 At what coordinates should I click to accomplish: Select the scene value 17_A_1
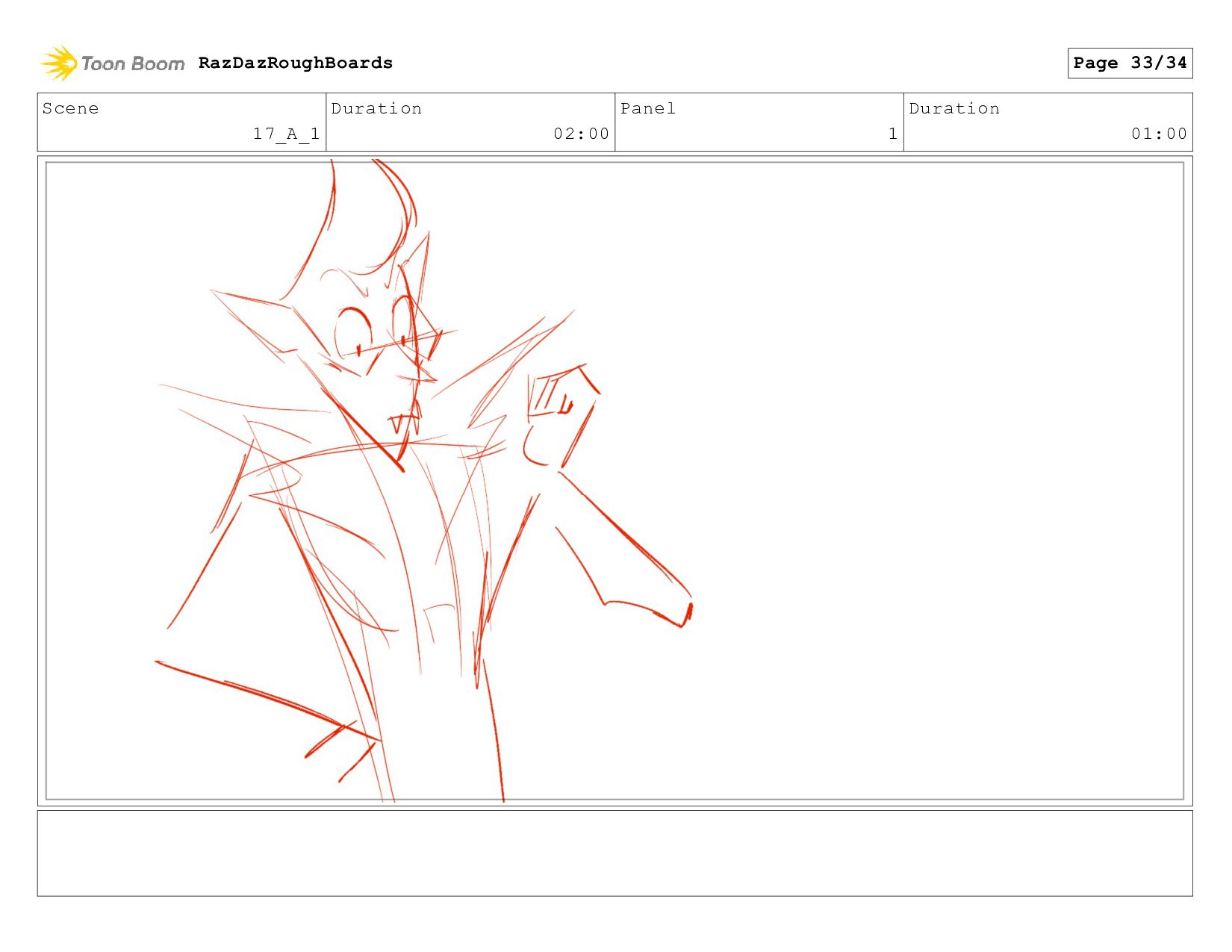pyautogui.click(x=286, y=134)
